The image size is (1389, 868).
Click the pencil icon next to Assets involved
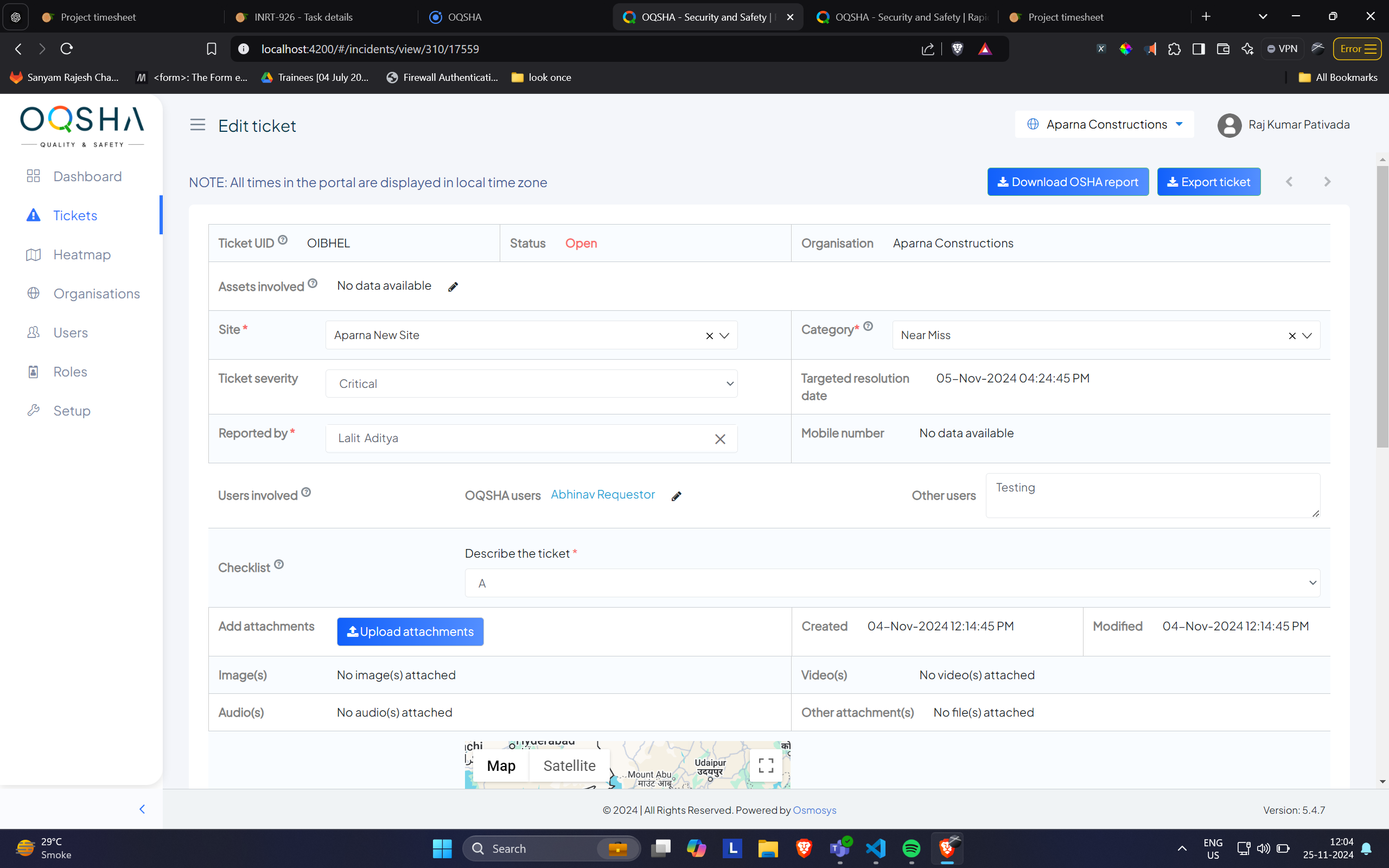(453, 286)
